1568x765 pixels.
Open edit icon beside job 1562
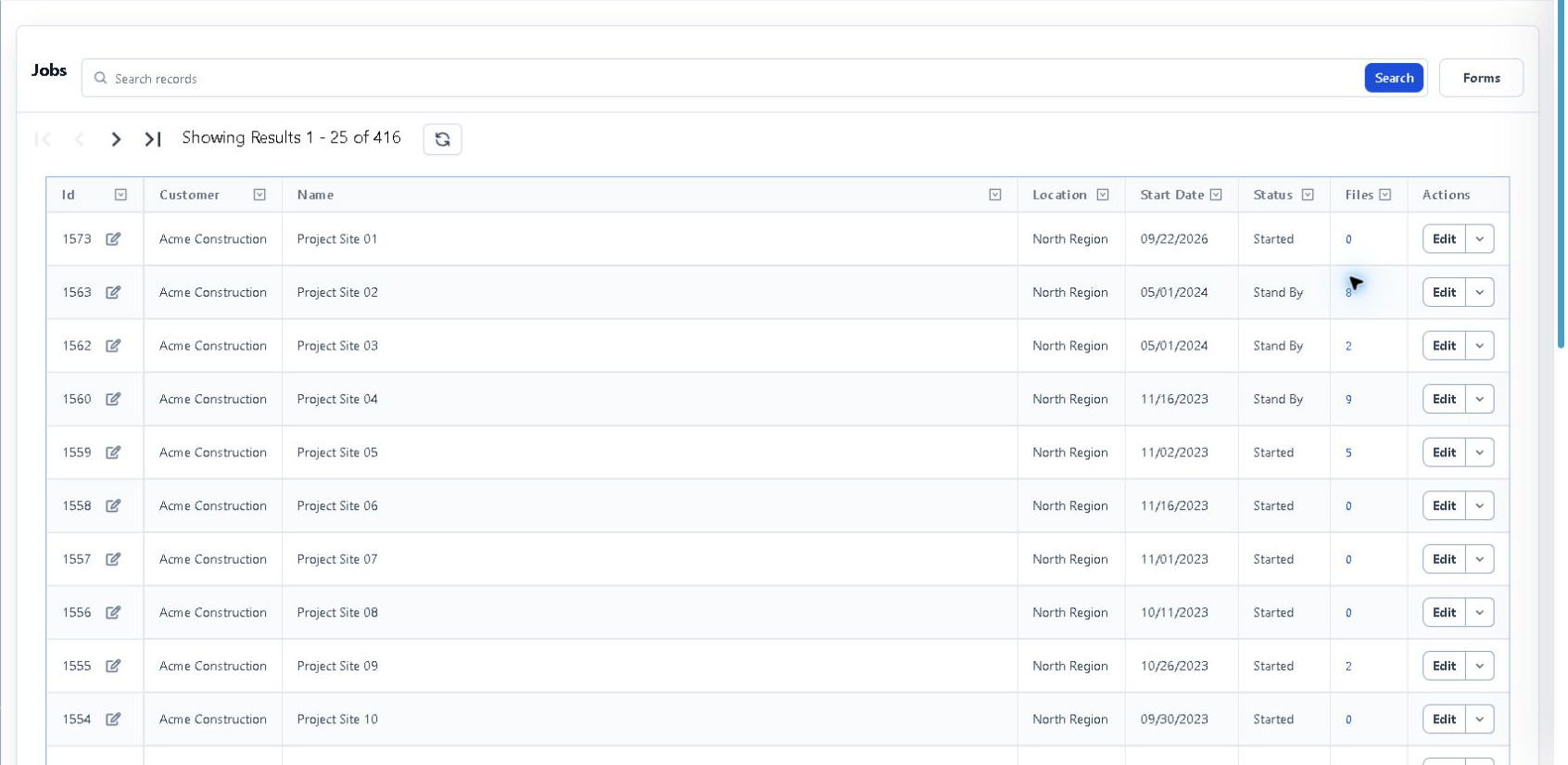113,346
